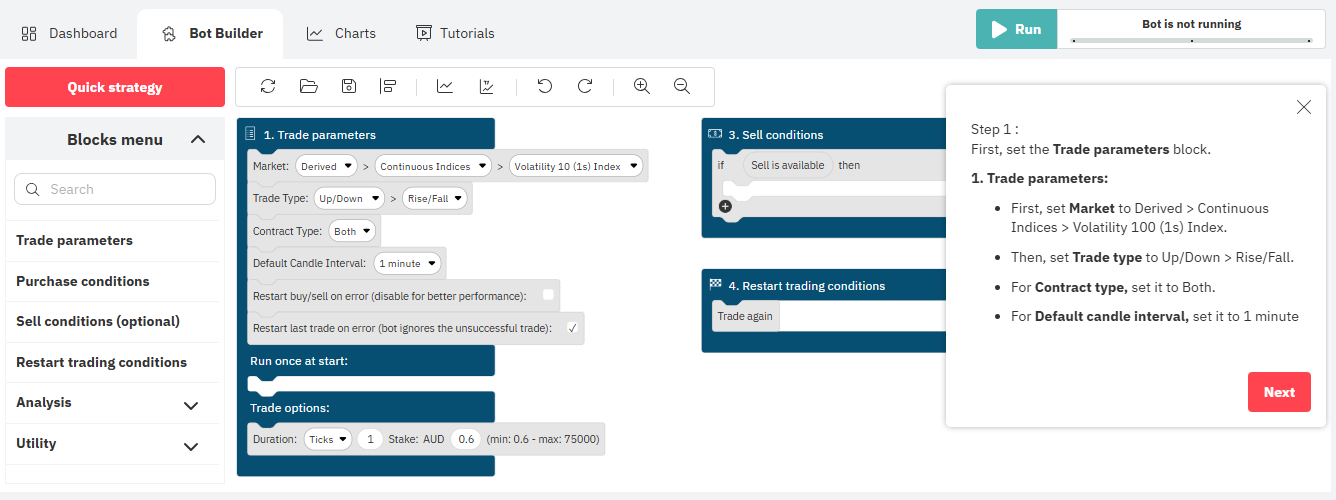Open the Duration Ticks dropdown
Viewport: 1336px width, 500px height.
tap(327, 439)
